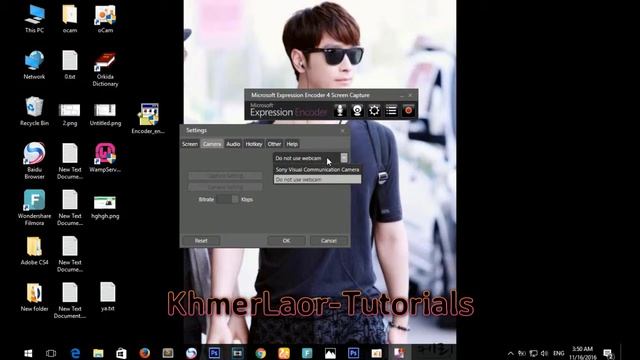Go to the Hotkey tab in Settings
Image resolution: width=640 pixels, height=360 pixels.
[x=254, y=144]
